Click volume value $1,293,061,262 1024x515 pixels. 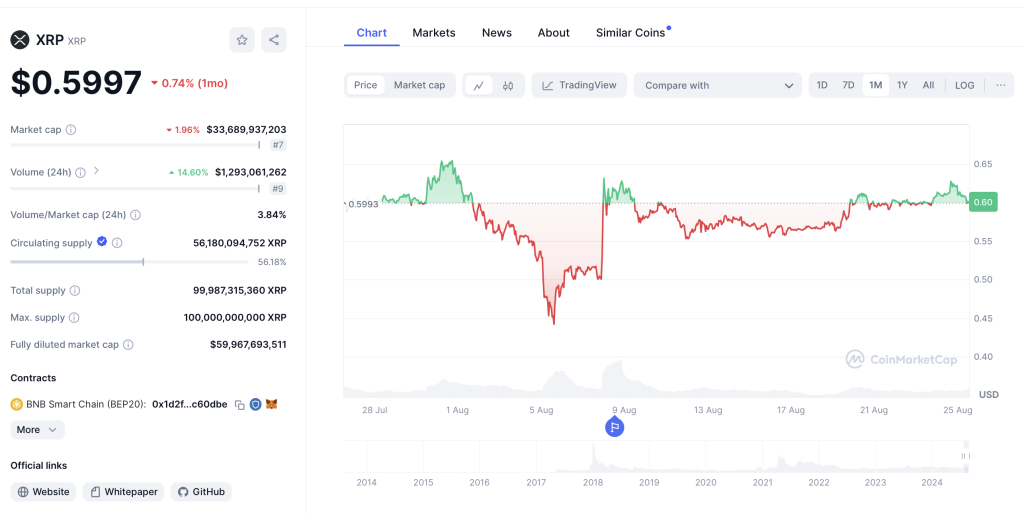251,172
